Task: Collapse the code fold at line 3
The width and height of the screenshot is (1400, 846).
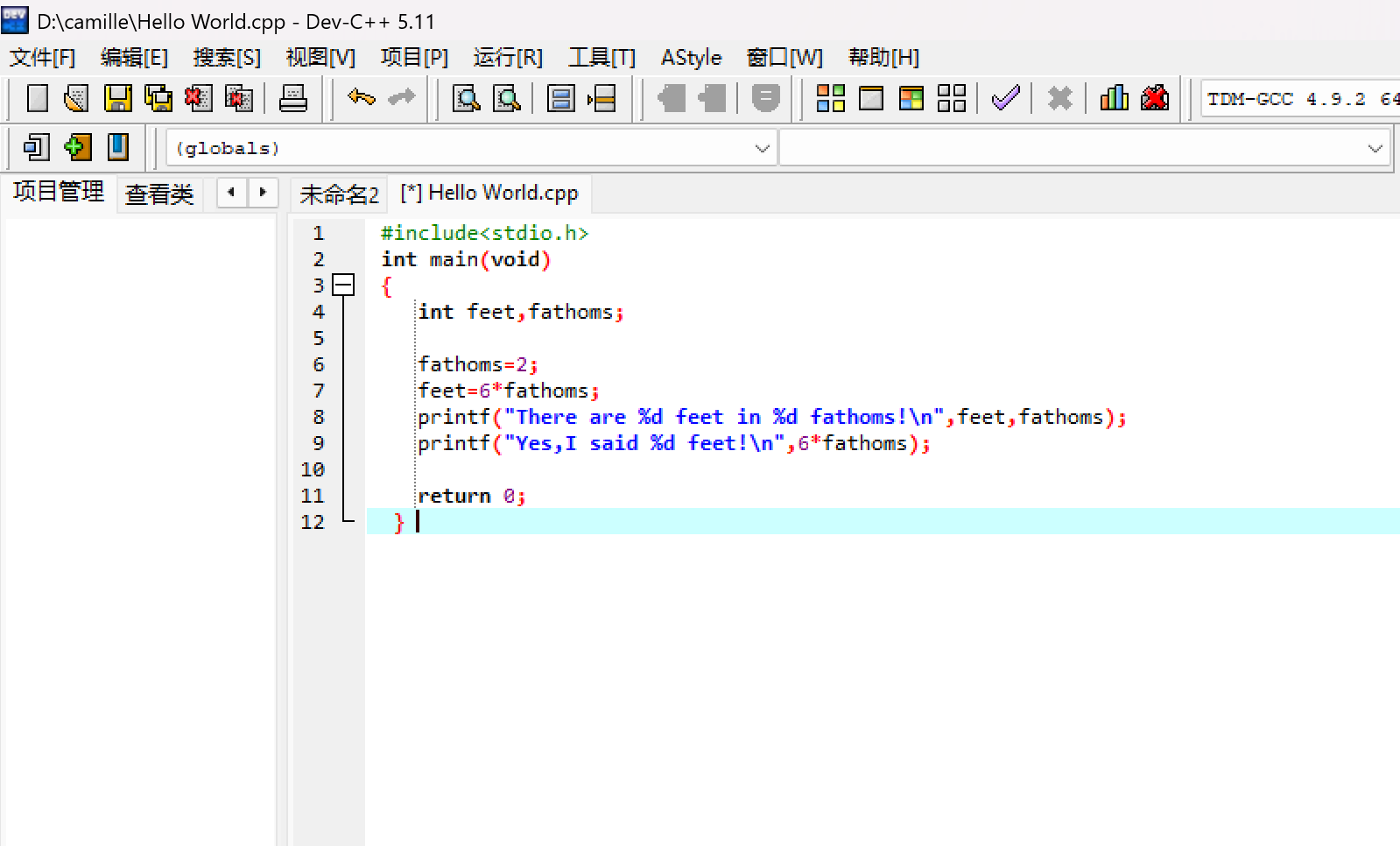Action: 343,286
